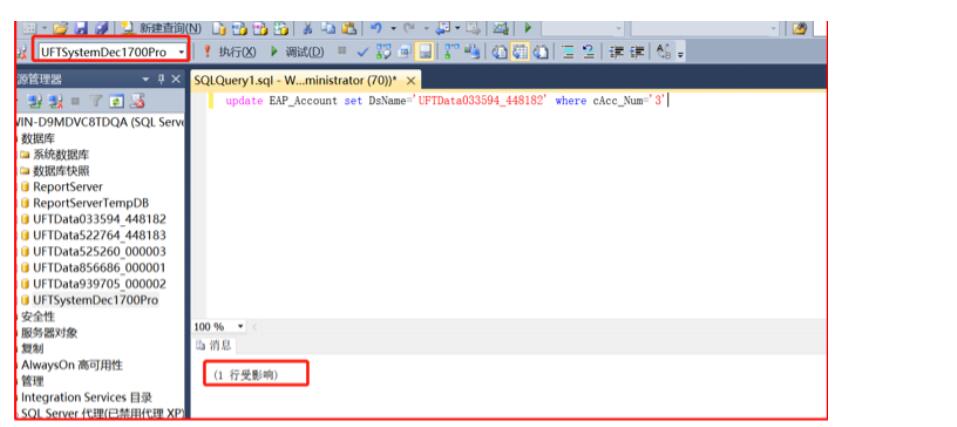Screen dimensions: 957x427
Task: Click the Copy icon in toolbar
Action: 328,29
